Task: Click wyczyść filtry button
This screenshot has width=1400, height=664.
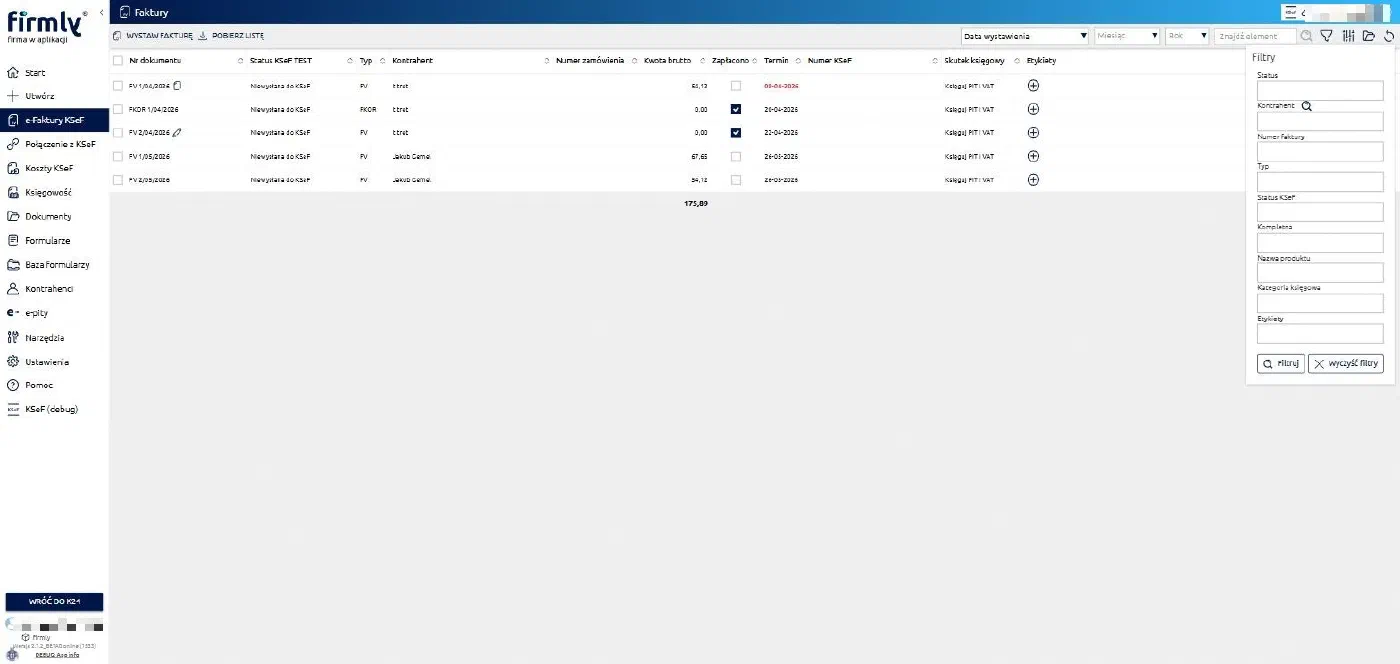Action: pos(1346,364)
